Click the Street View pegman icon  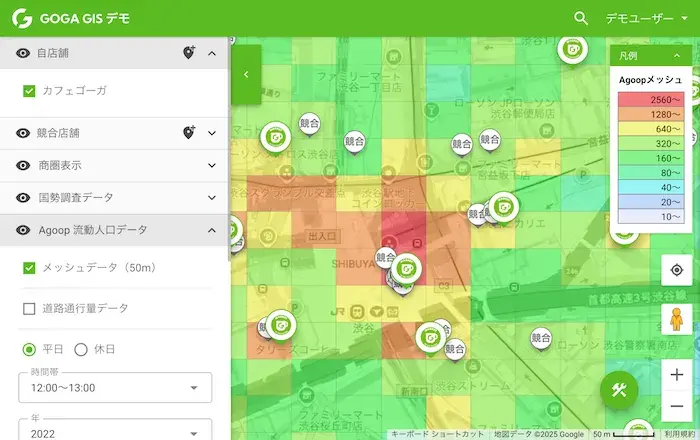[676, 320]
